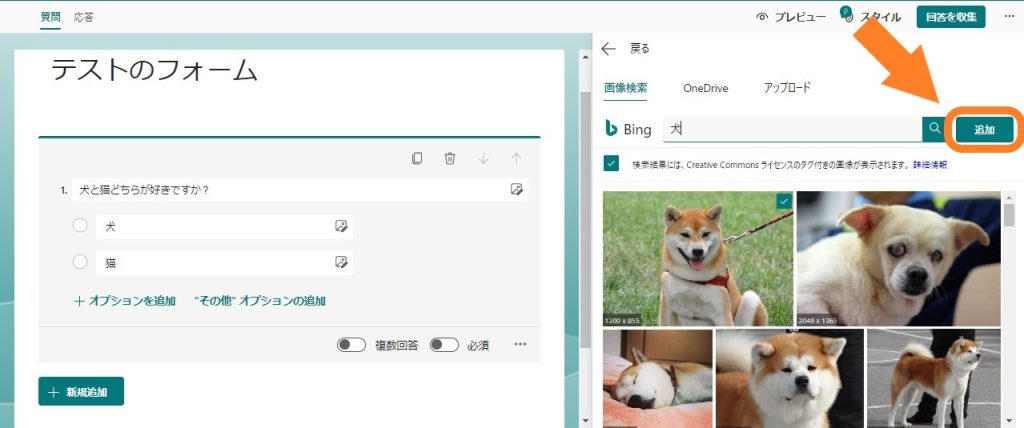Click the Bing search text field

point(792,129)
